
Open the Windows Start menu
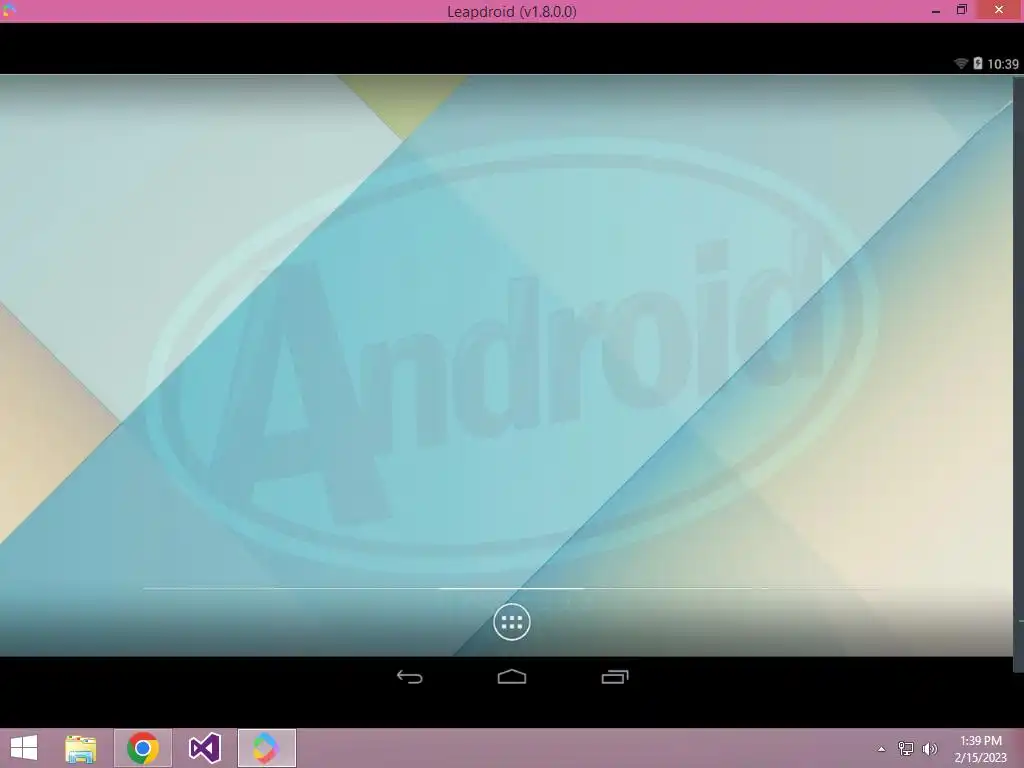(24, 748)
